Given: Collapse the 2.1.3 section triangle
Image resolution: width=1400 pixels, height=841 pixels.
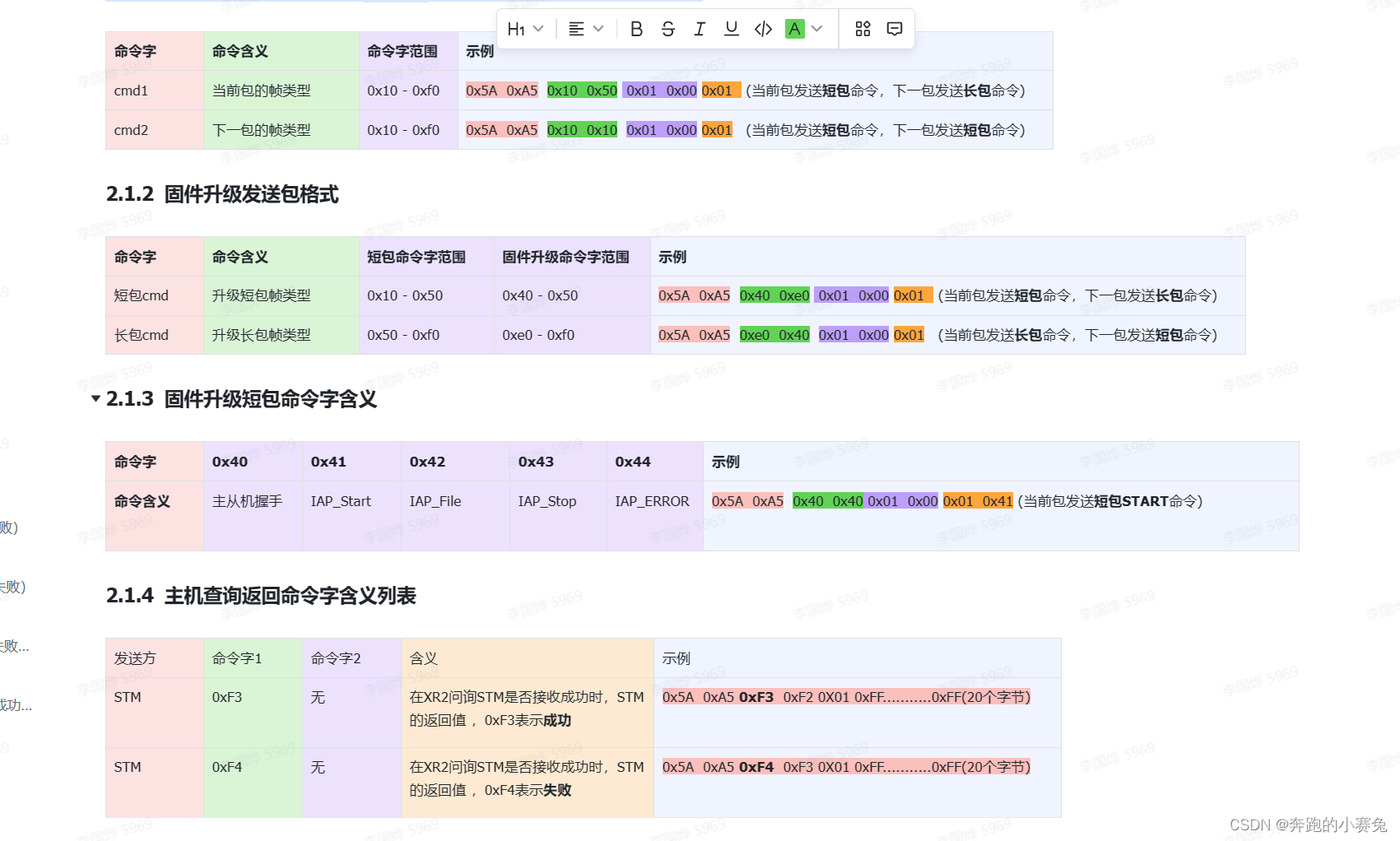Looking at the screenshot, I should pyautogui.click(x=95, y=398).
